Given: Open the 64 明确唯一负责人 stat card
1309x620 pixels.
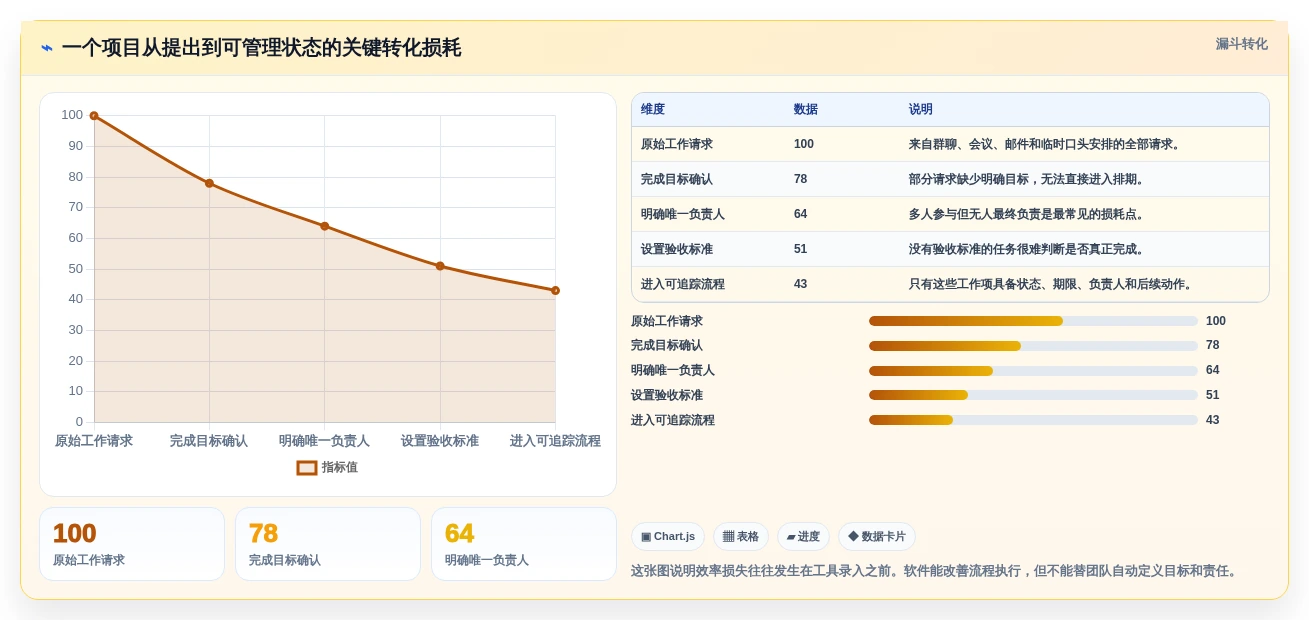Looking at the screenshot, I should 524,544.
